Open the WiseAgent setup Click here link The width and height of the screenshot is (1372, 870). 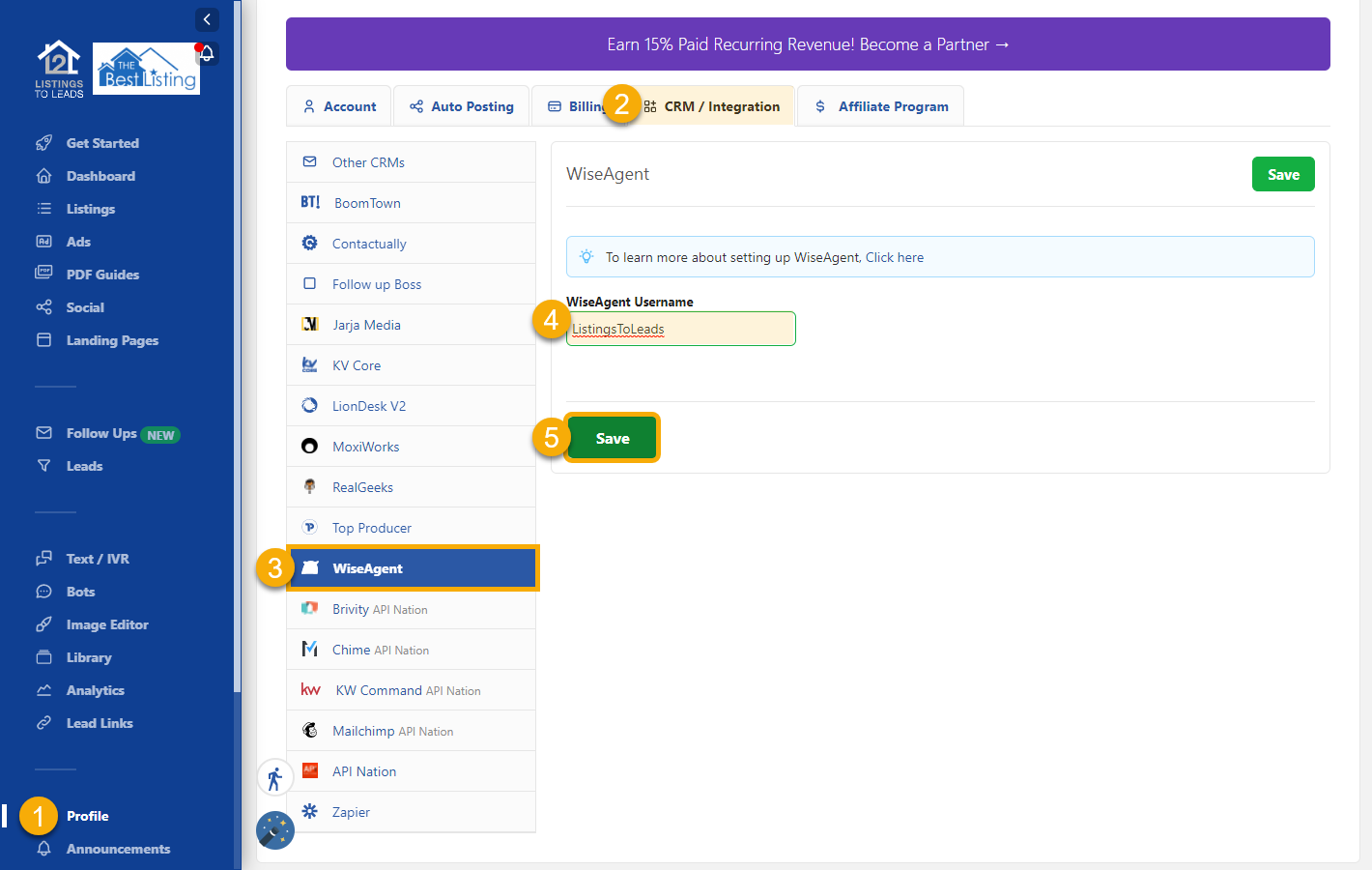point(894,256)
